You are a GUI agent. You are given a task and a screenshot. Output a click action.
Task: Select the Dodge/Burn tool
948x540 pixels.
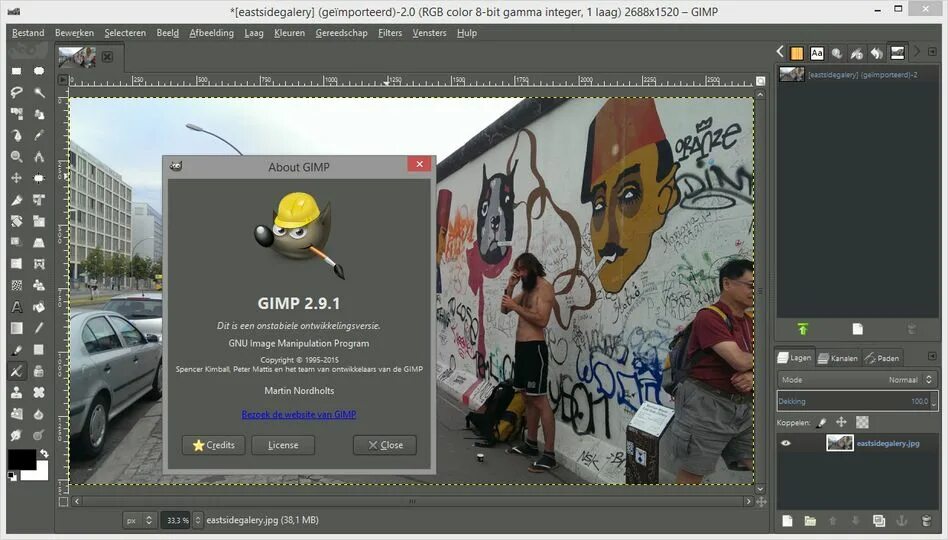point(39,435)
